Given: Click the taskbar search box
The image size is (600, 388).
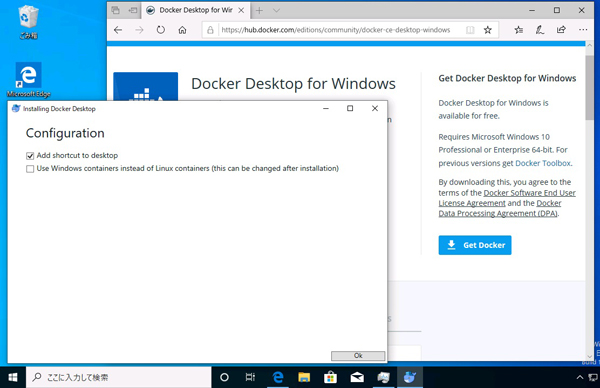Looking at the screenshot, I should tap(119, 377).
